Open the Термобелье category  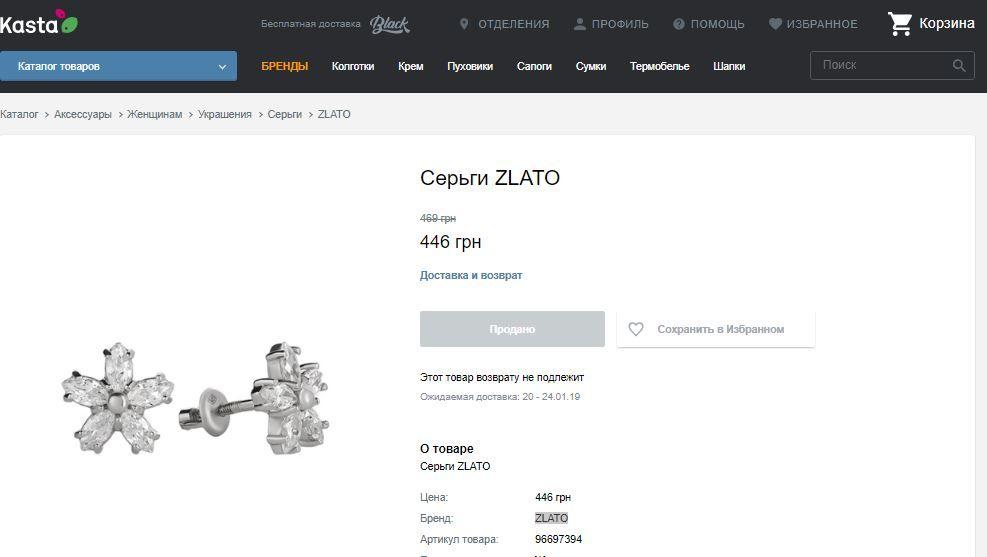pos(659,67)
